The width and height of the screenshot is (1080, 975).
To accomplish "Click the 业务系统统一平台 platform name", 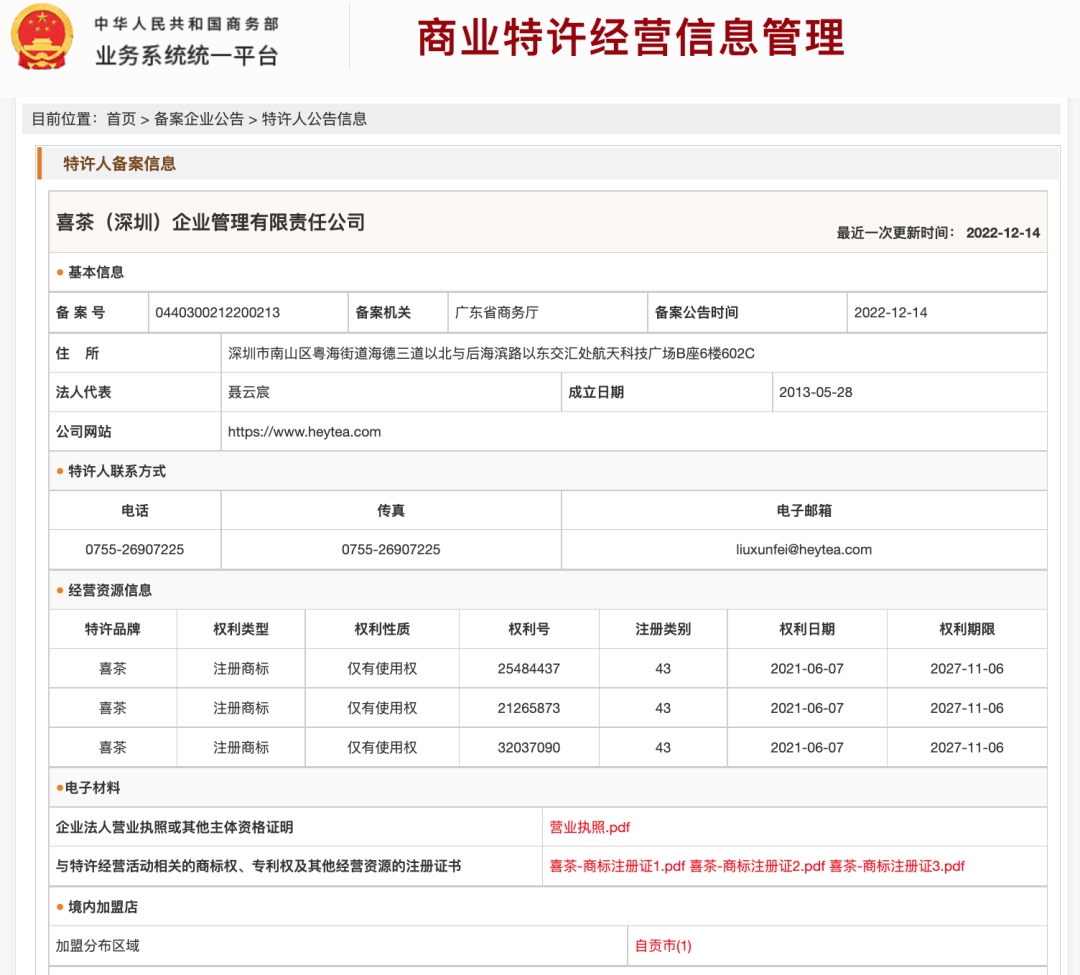I will tap(187, 56).
